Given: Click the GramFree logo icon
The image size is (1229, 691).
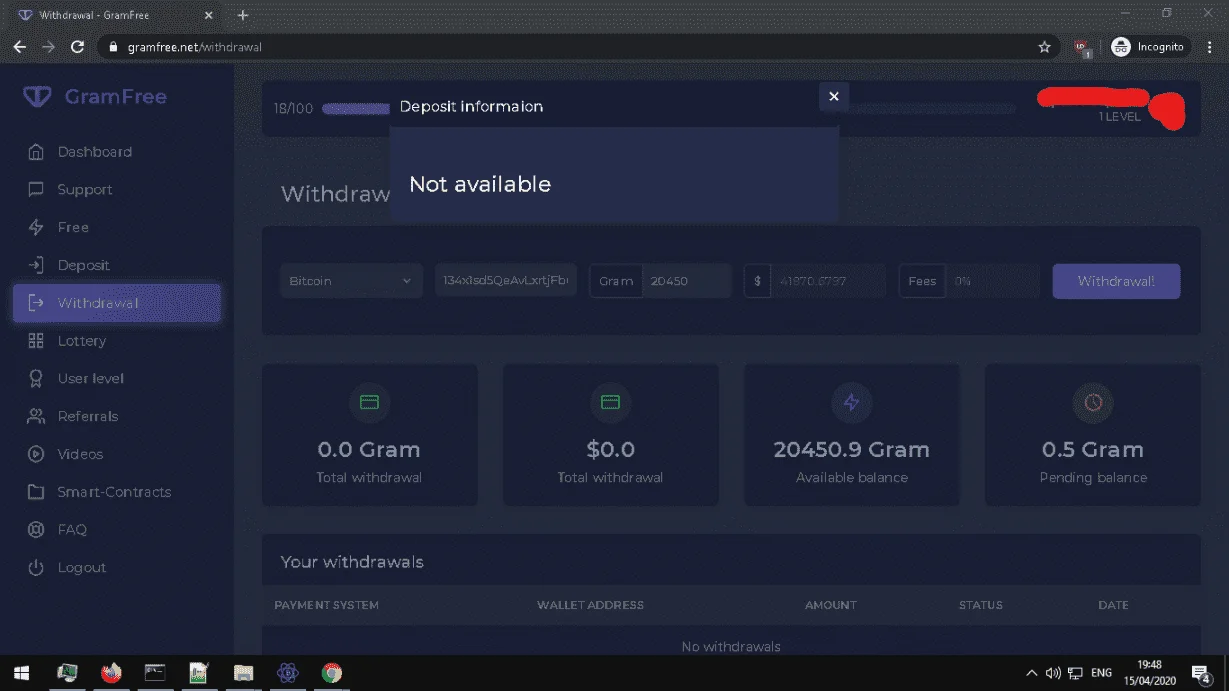Looking at the screenshot, I should coord(37,97).
